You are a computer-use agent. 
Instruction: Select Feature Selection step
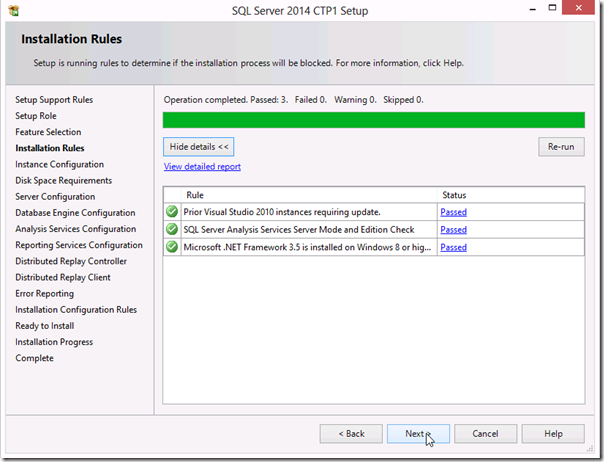tap(48, 132)
